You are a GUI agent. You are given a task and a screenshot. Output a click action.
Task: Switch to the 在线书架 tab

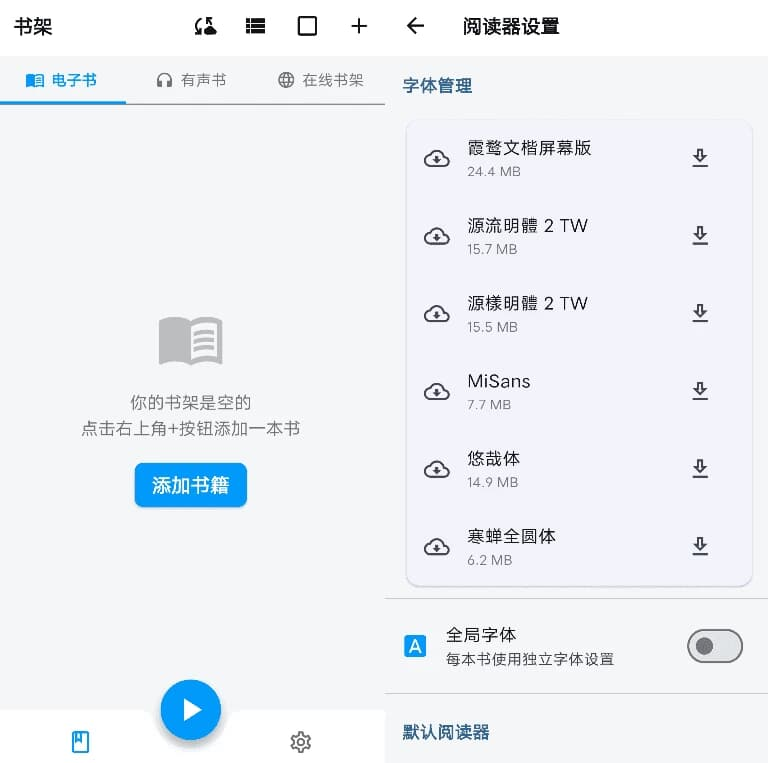(320, 80)
